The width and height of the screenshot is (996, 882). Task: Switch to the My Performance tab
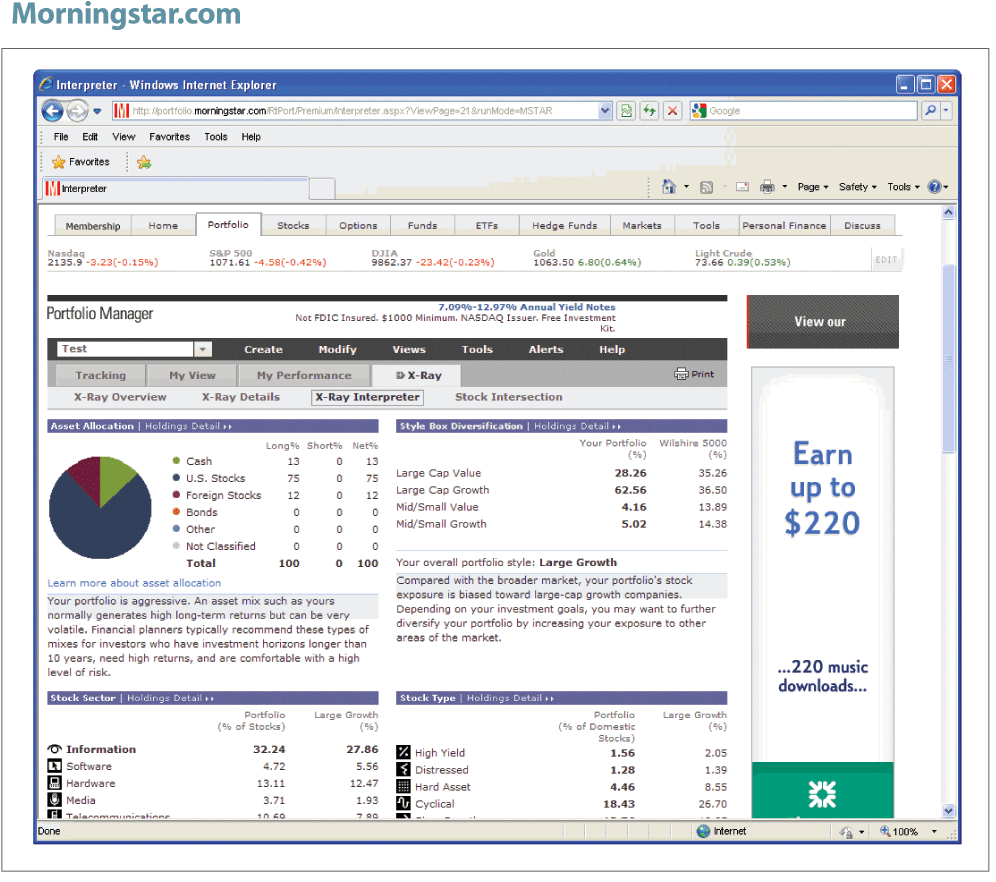(x=304, y=376)
